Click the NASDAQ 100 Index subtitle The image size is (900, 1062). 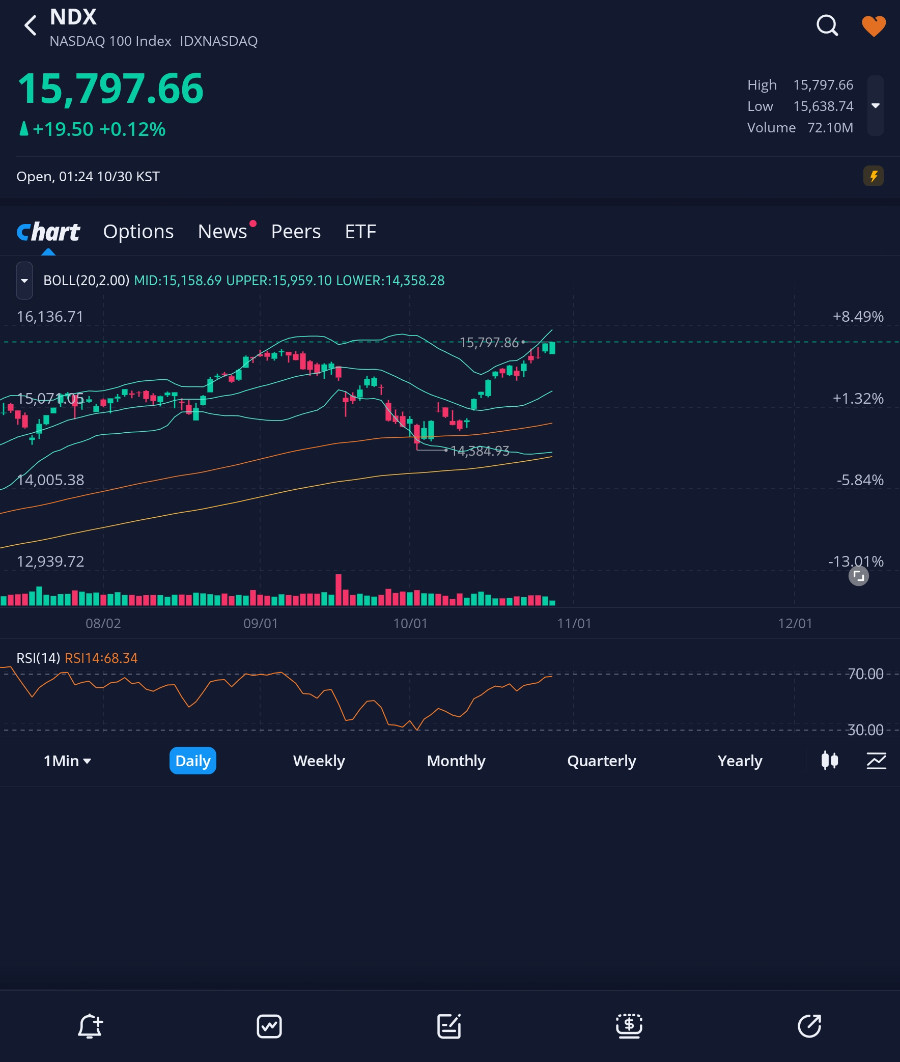(110, 41)
